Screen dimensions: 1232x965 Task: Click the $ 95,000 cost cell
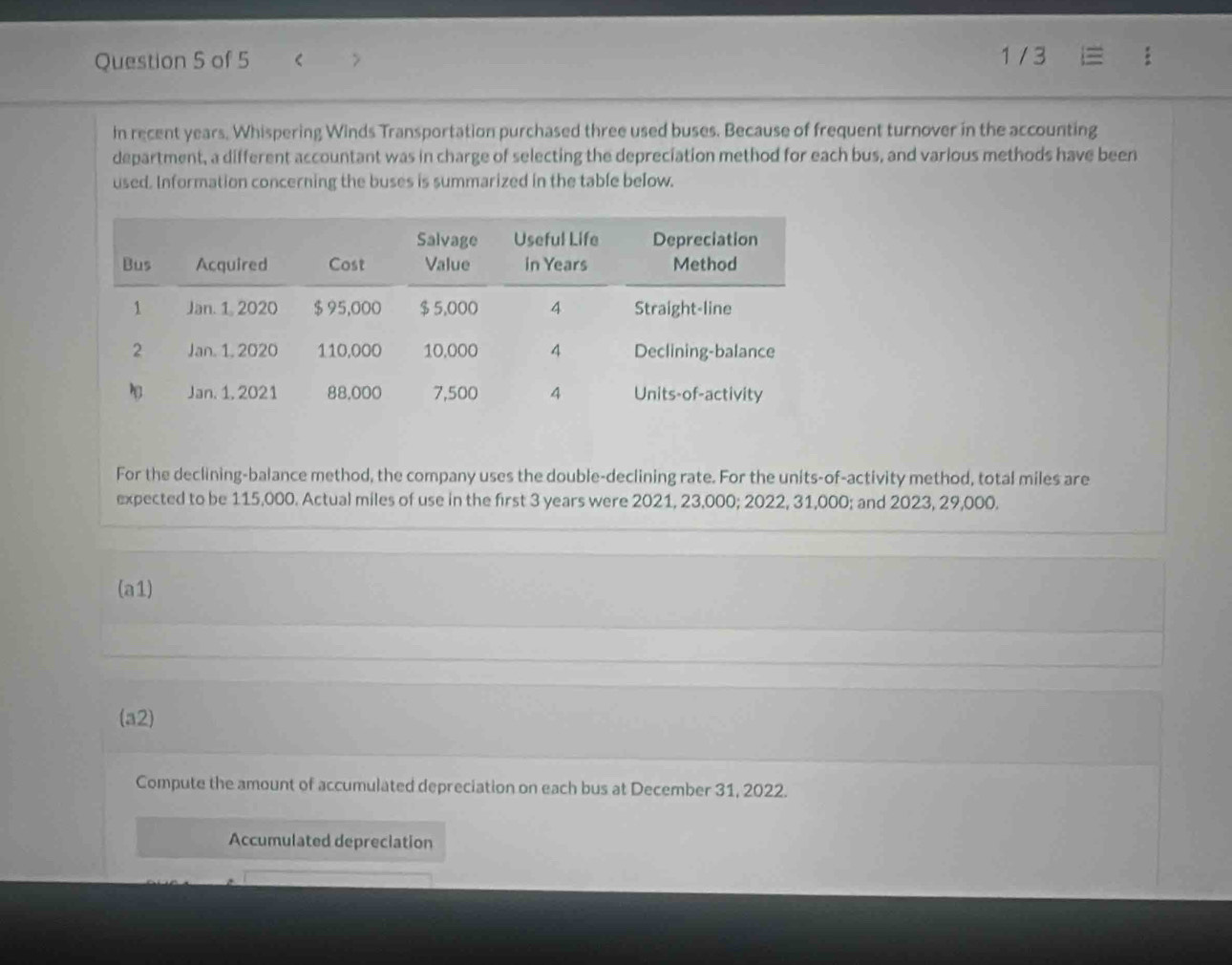click(347, 309)
